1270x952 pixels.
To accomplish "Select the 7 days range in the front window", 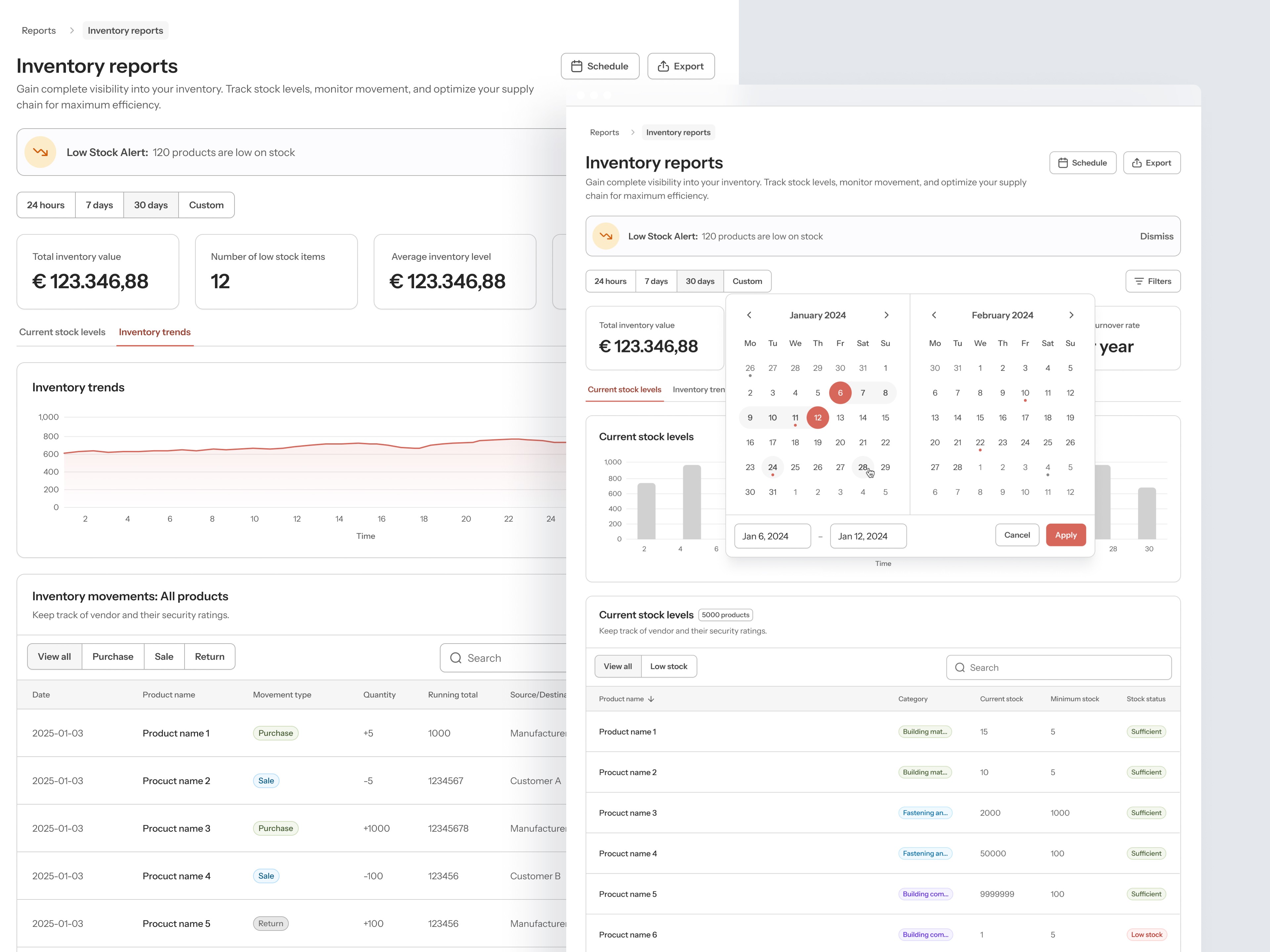I will (x=656, y=281).
